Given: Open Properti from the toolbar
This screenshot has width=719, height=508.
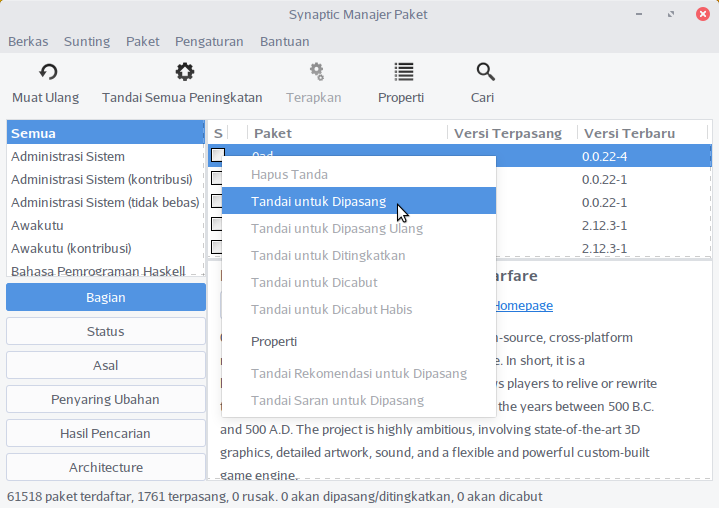Looking at the screenshot, I should pos(402,82).
